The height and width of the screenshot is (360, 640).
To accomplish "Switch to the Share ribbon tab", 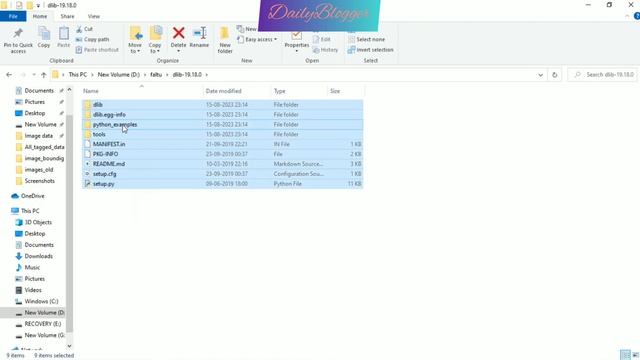I will coord(67,16).
